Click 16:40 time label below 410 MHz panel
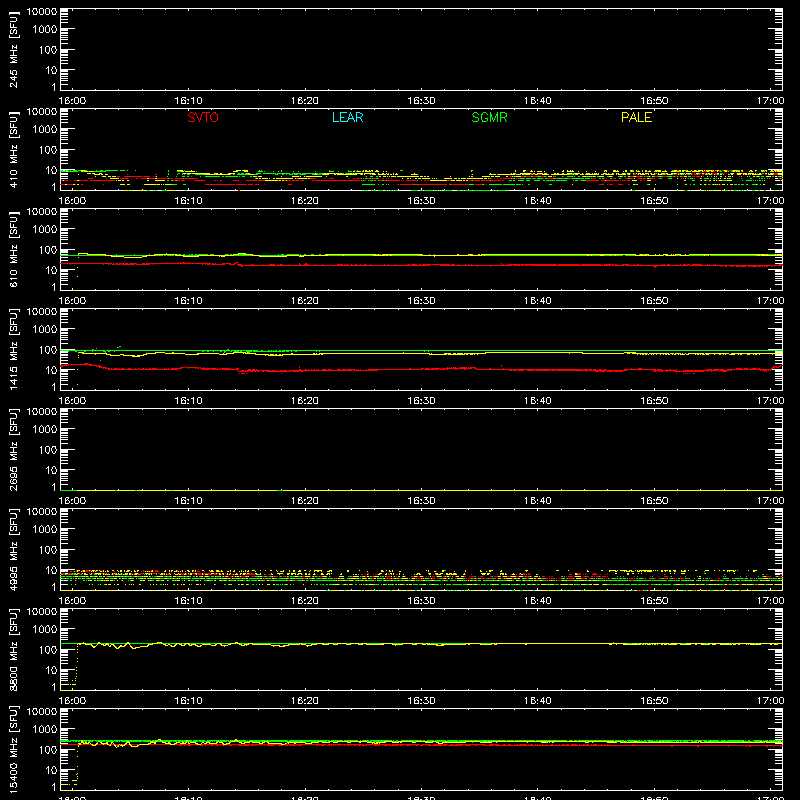This screenshot has height=800, width=800. point(537,201)
